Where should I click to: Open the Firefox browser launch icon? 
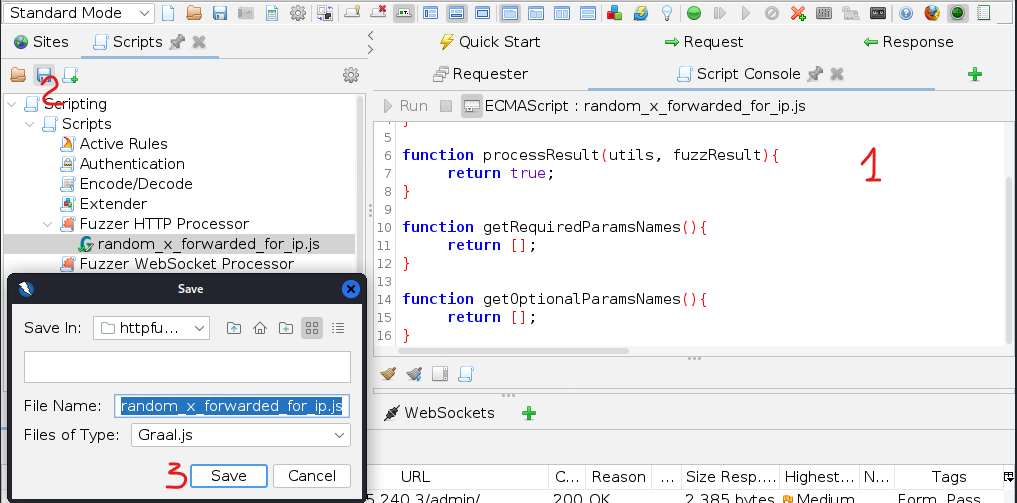point(932,13)
